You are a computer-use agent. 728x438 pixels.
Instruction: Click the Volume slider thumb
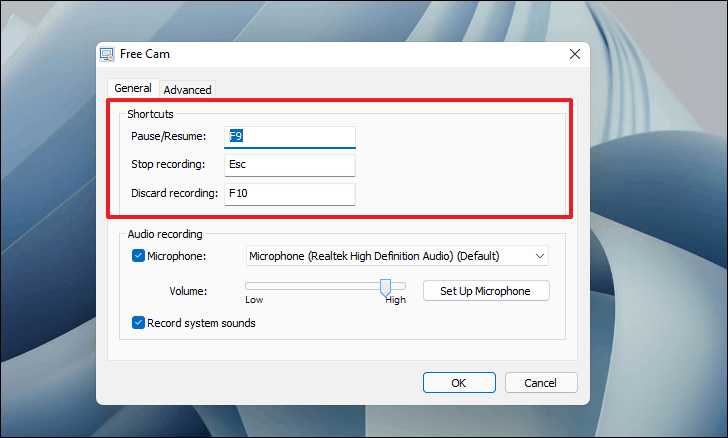tap(385, 288)
